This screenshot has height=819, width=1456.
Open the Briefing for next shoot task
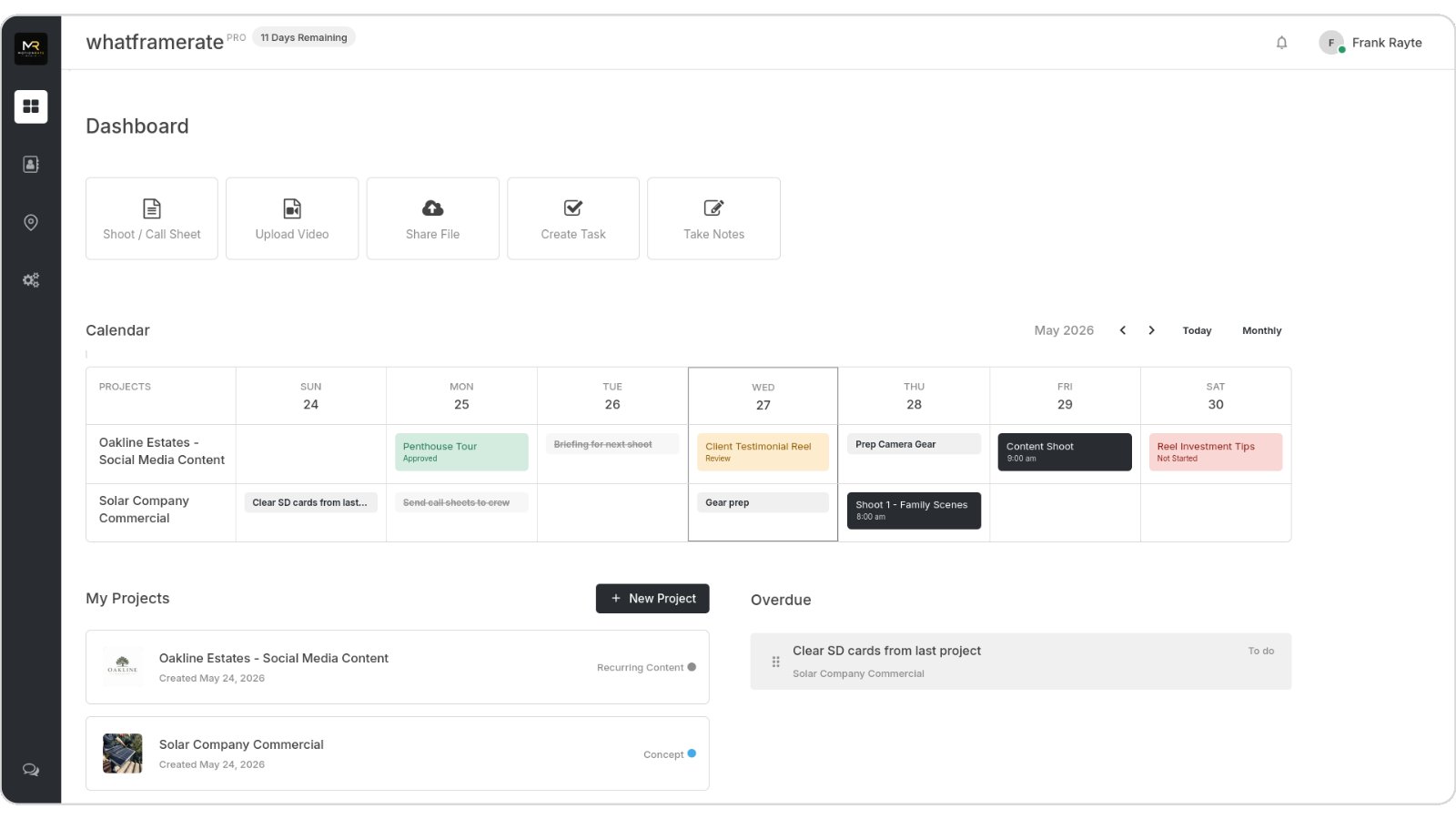click(612, 444)
